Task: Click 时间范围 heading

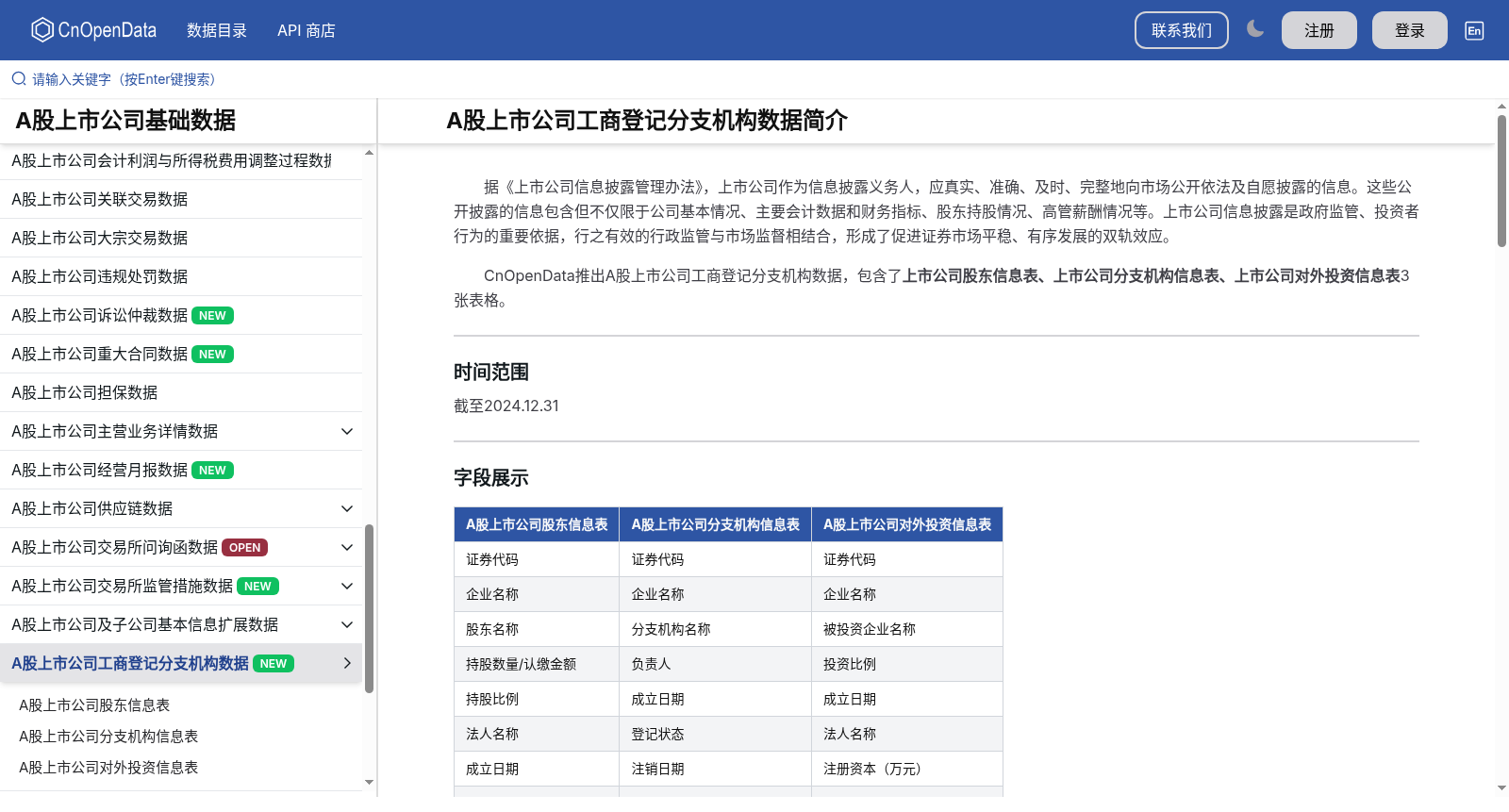Action: tap(491, 373)
